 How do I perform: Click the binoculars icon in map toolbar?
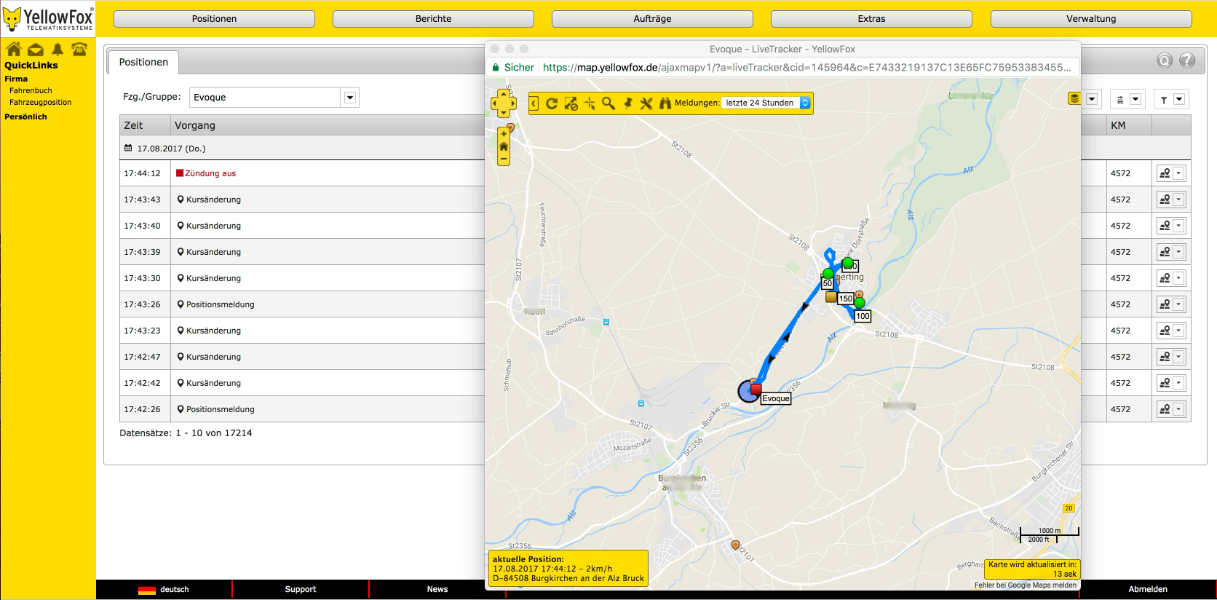pyautogui.click(x=665, y=103)
